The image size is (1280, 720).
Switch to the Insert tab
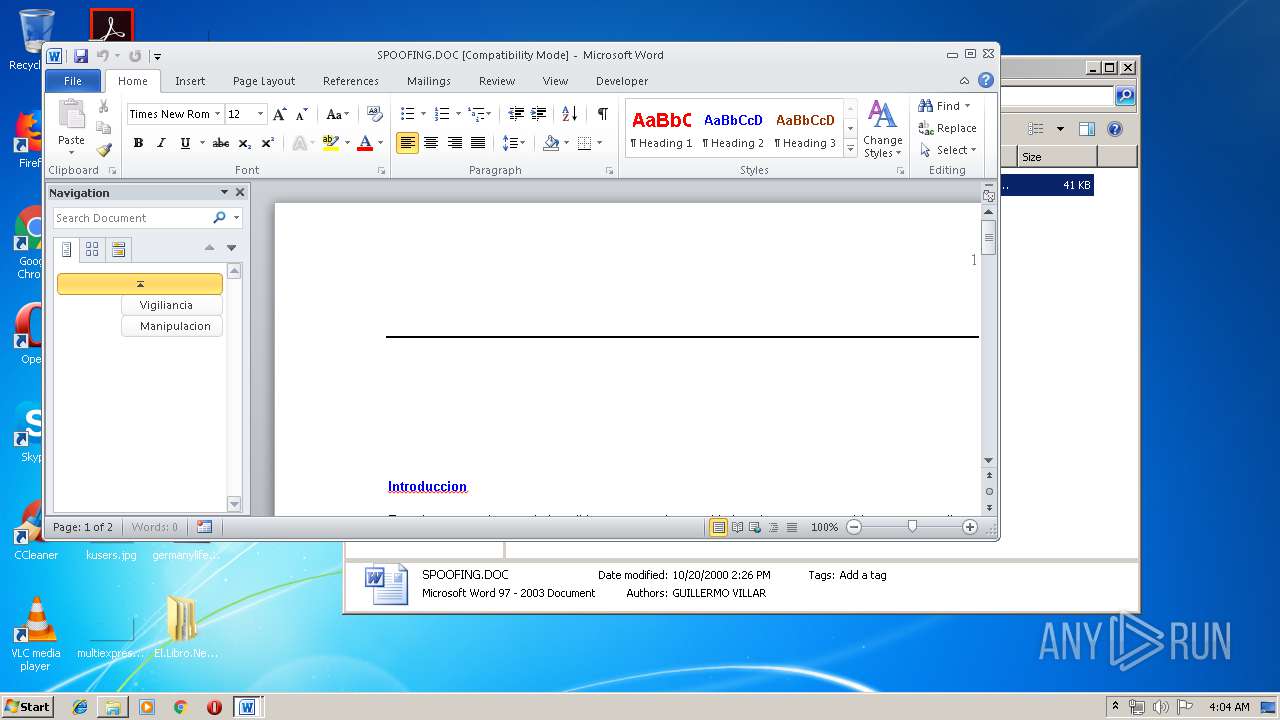pyautogui.click(x=190, y=81)
